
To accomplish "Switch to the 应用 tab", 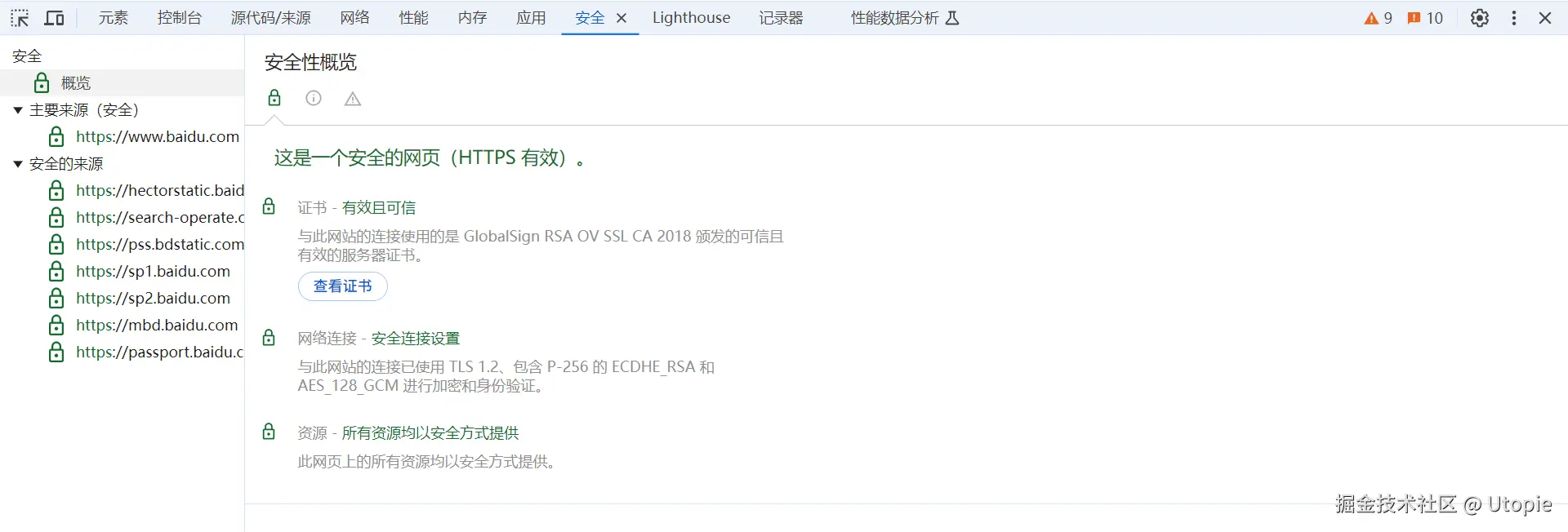I will coord(532,18).
